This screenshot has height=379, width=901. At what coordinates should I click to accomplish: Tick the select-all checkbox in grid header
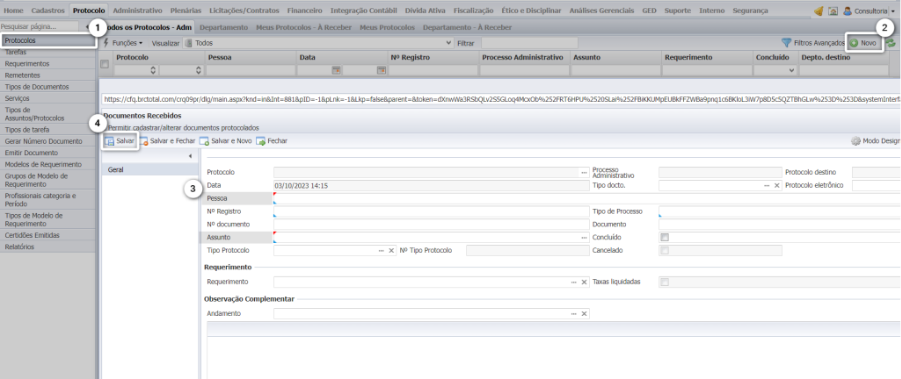click(x=105, y=64)
